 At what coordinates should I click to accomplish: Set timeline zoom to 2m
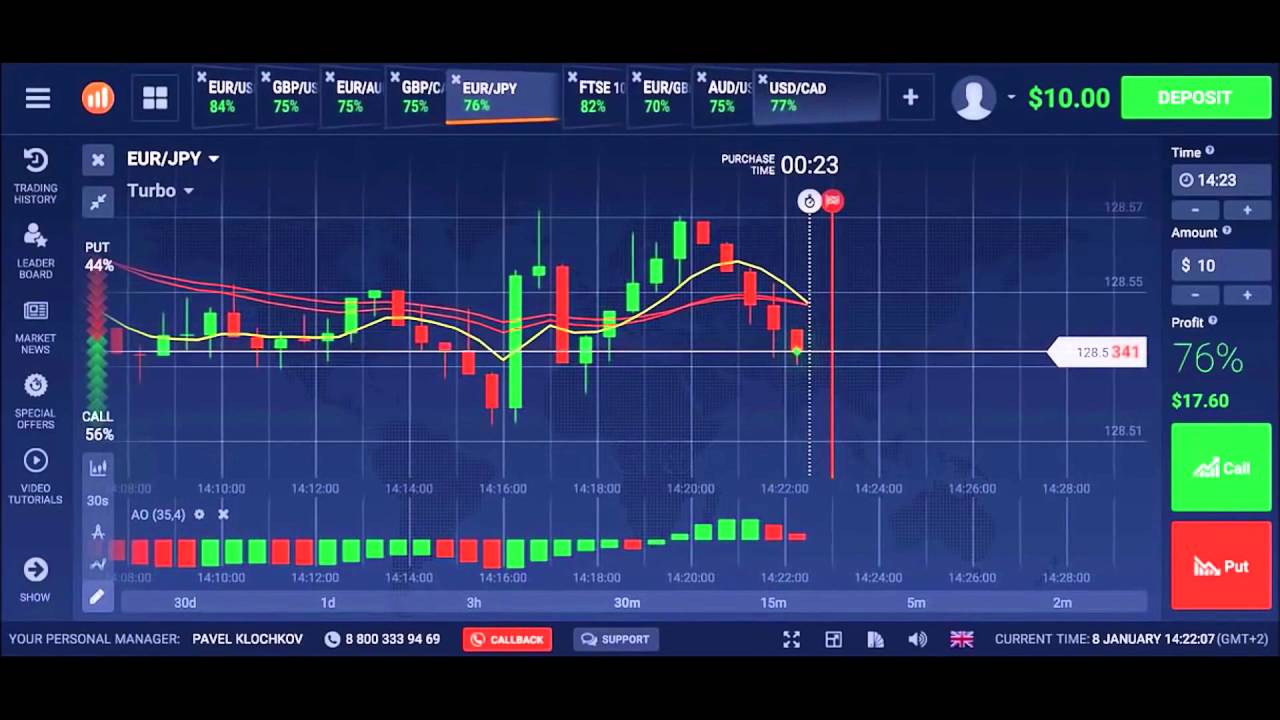(1062, 602)
